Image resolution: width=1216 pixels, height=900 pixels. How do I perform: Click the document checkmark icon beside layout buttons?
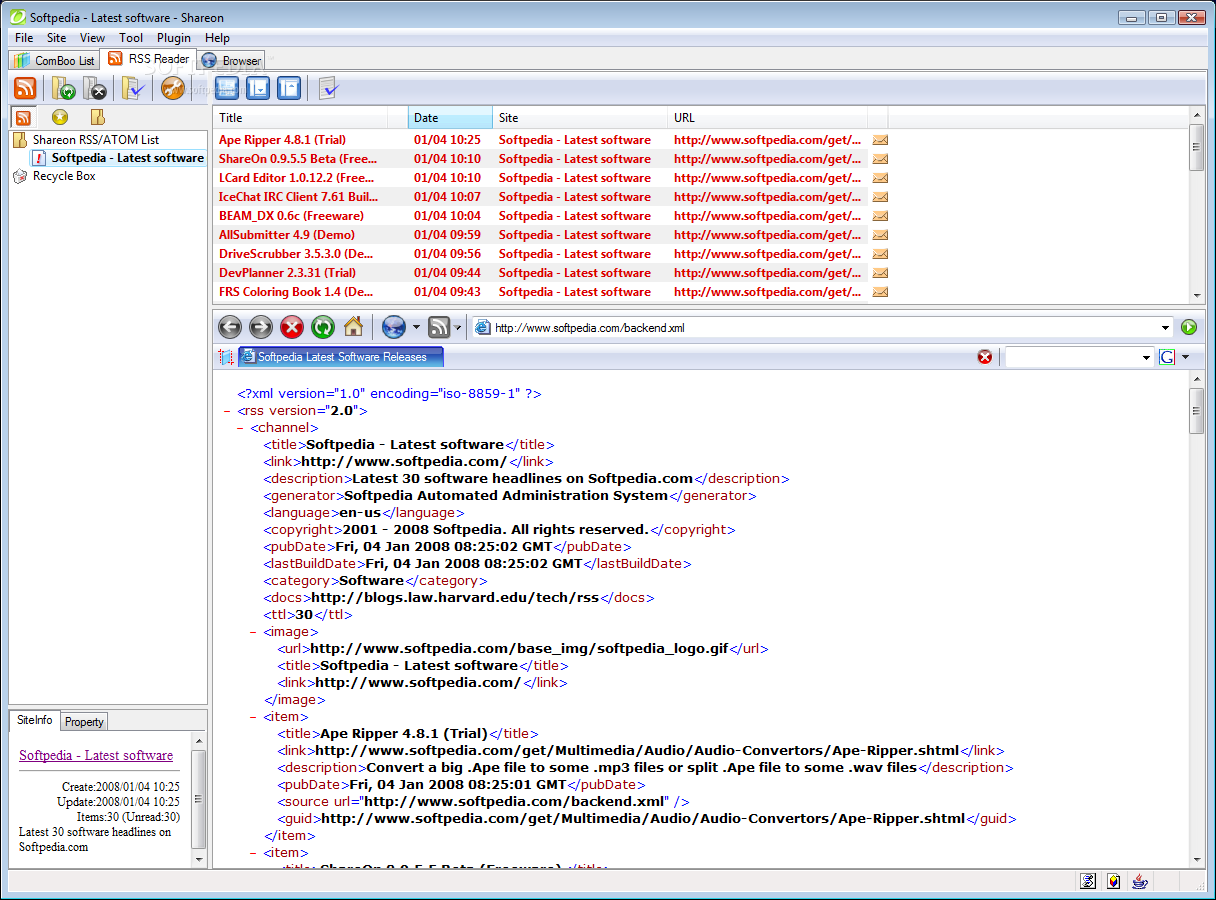[329, 88]
